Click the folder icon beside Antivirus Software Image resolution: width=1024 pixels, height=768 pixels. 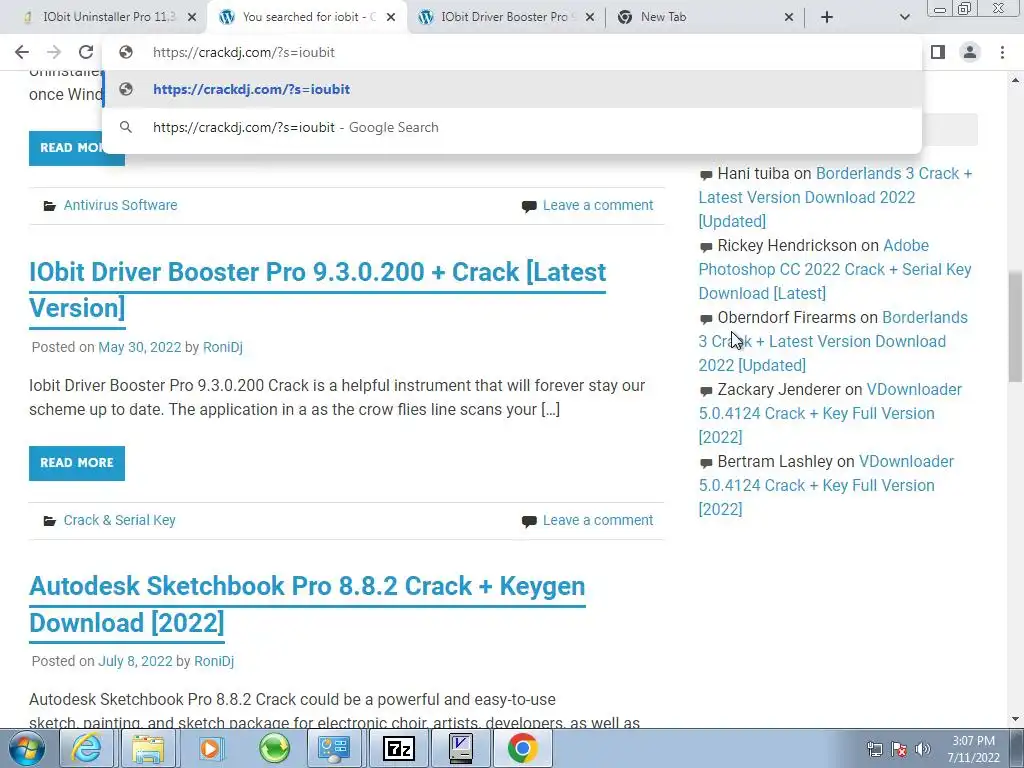[50, 206]
